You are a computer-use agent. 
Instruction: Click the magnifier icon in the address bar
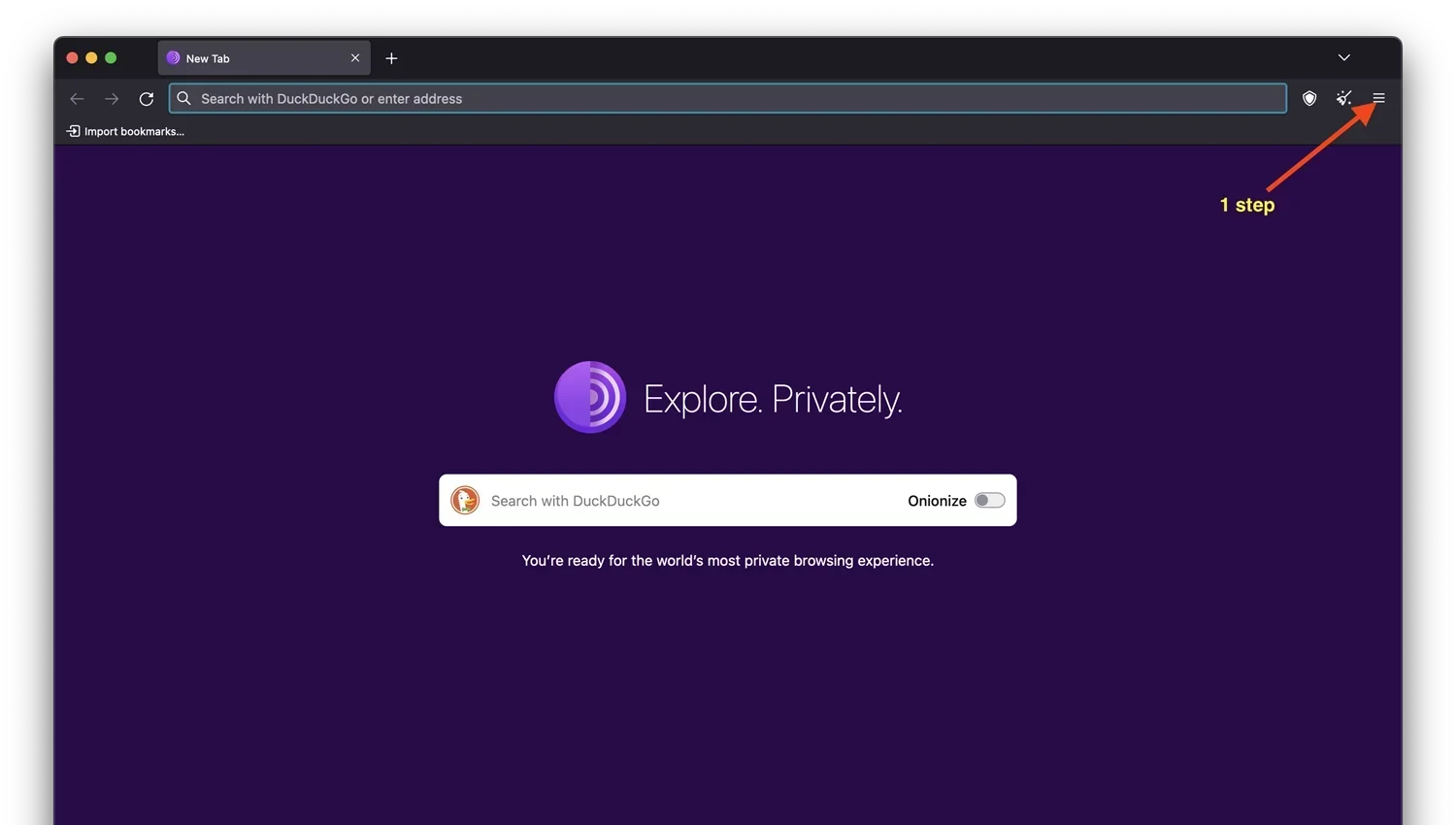point(183,98)
